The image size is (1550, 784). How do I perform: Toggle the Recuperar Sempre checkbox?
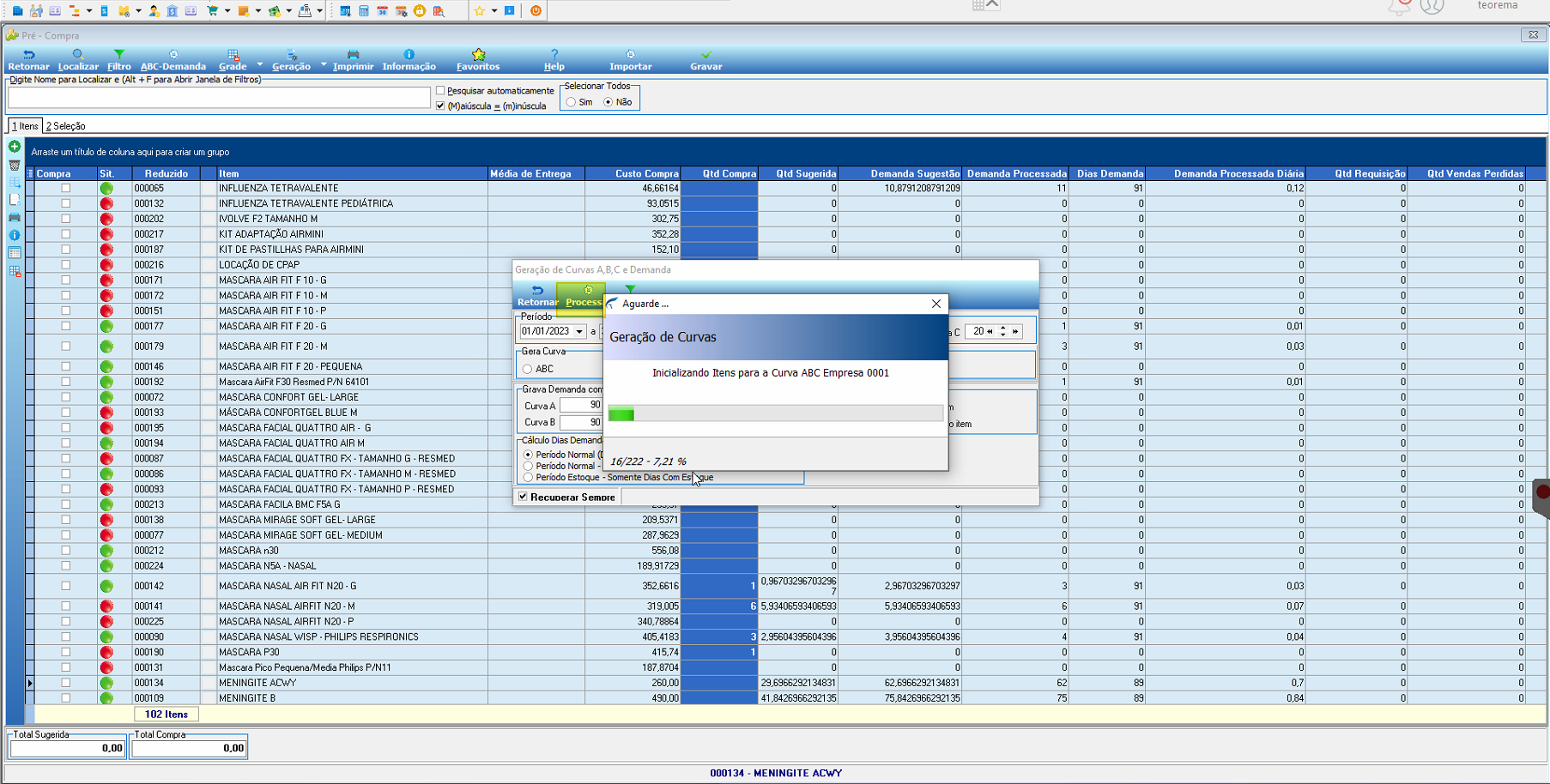(x=524, y=497)
